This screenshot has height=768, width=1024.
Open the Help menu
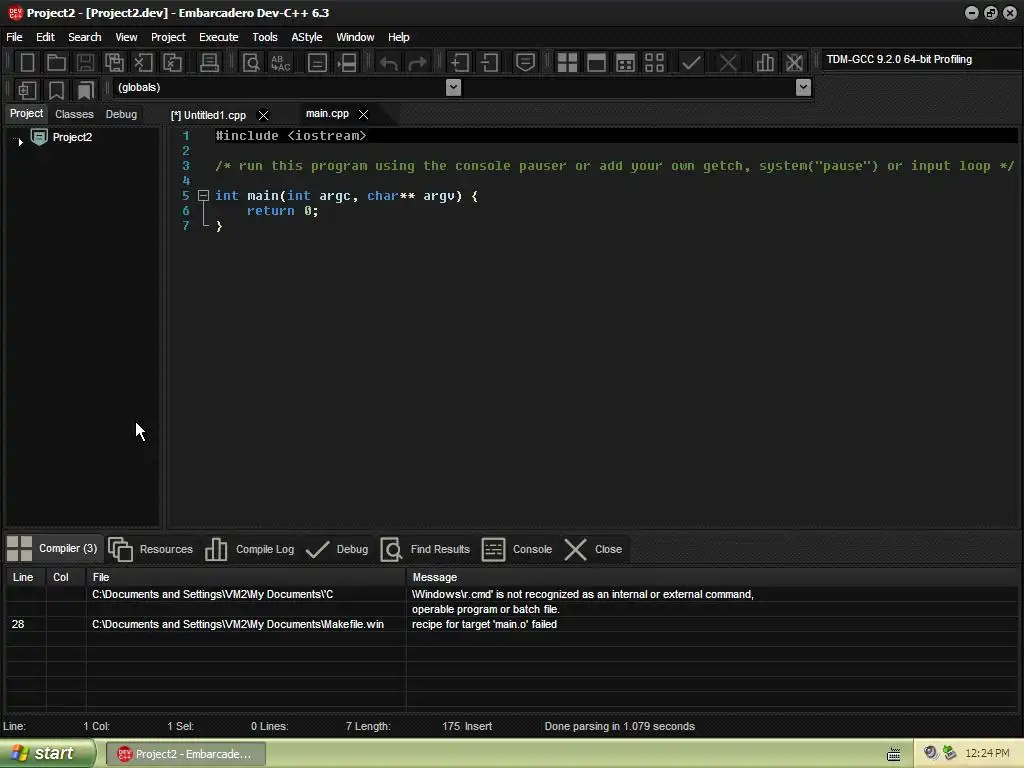coord(398,37)
